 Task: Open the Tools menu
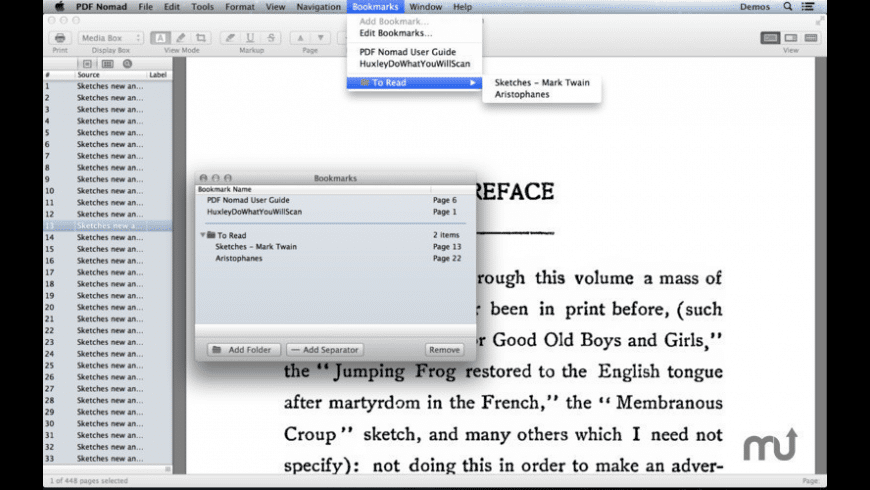tap(202, 7)
